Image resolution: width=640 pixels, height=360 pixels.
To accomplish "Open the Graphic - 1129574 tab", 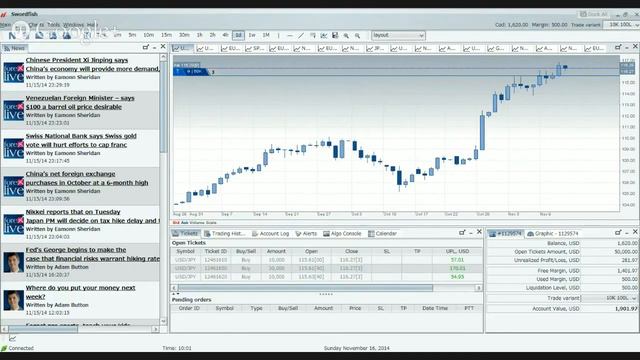I will 553,233.
